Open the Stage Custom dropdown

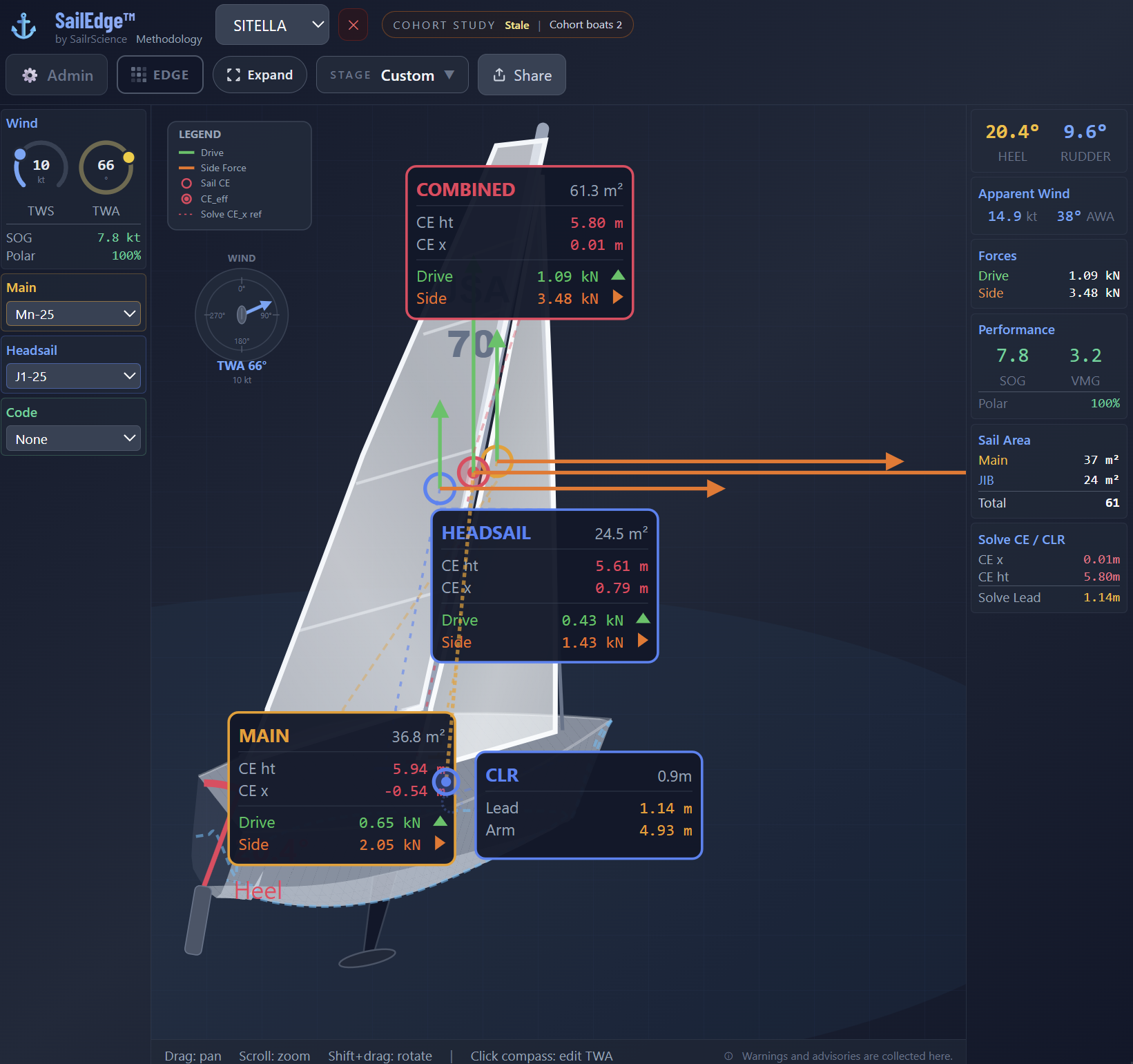pyautogui.click(x=392, y=75)
